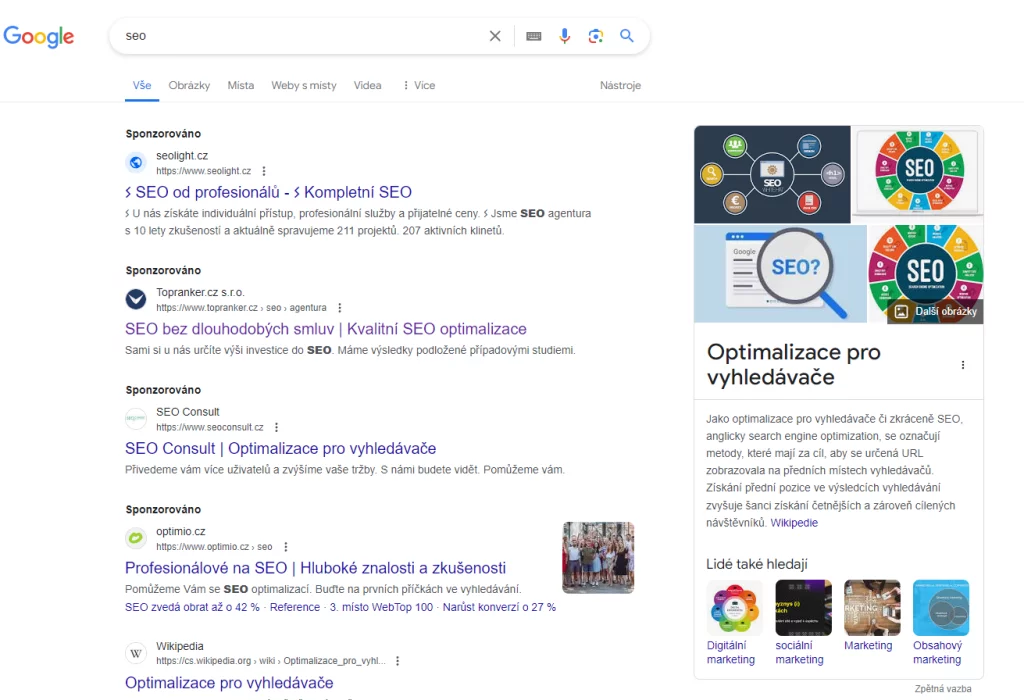Open three-dot menu for Topranker.cz ad
The height and width of the screenshot is (700, 1024).
[x=340, y=308]
